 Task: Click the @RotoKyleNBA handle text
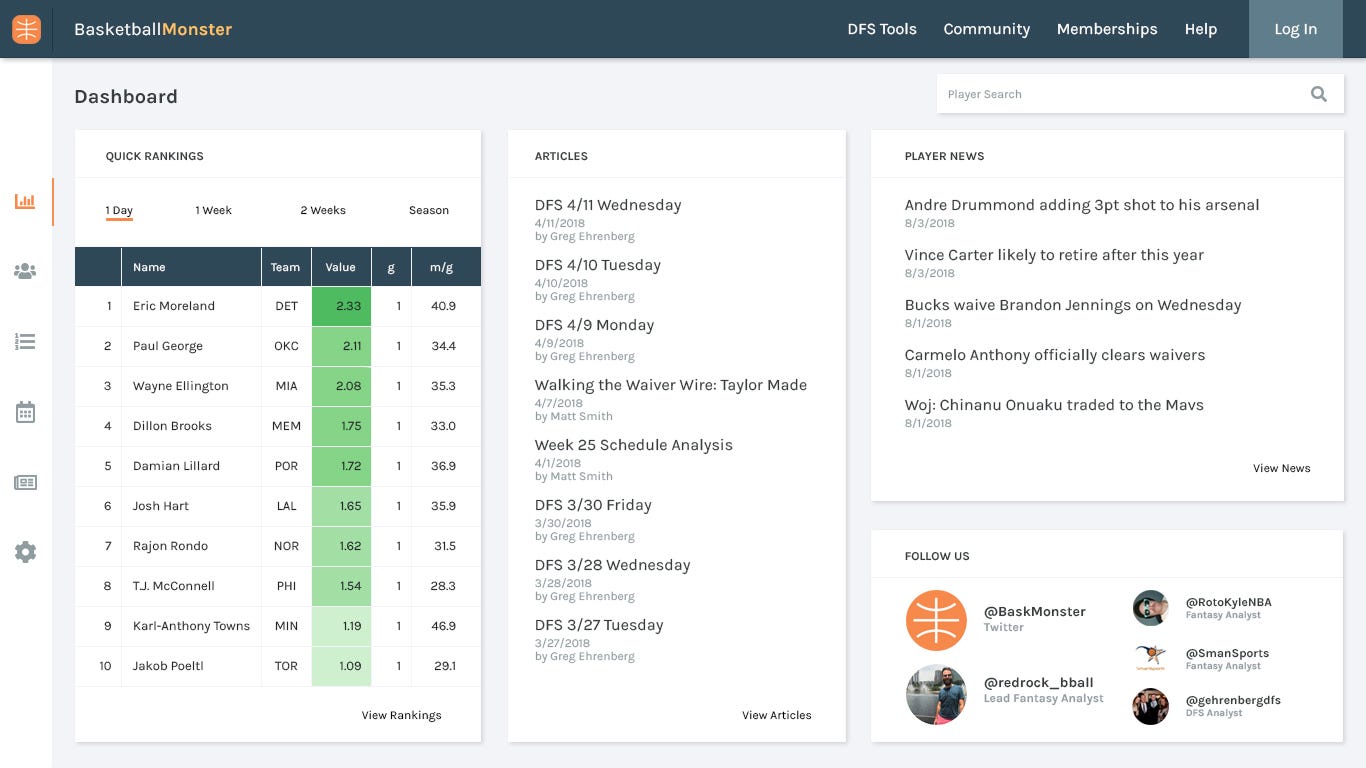point(1229,603)
